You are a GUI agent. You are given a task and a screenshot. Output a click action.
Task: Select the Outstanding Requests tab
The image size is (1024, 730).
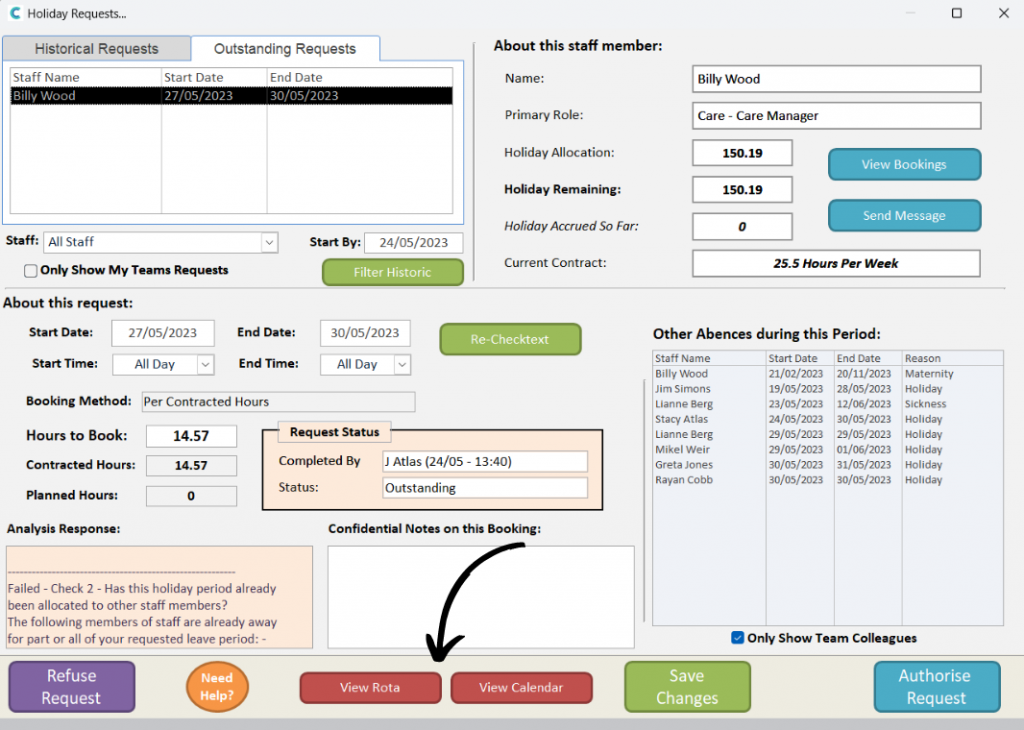click(285, 49)
